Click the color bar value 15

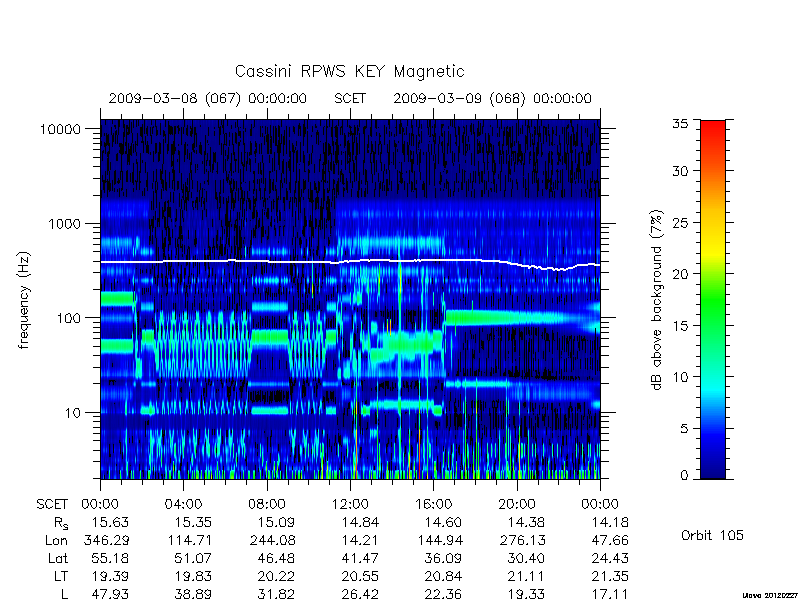pos(680,325)
